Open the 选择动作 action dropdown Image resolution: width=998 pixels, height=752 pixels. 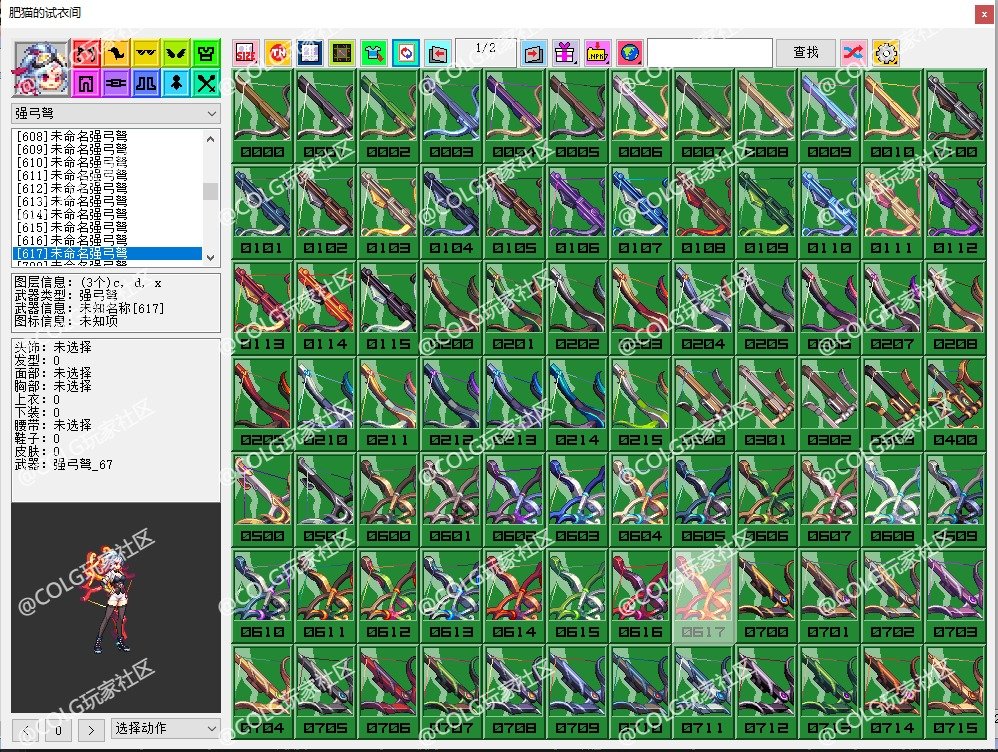pos(165,728)
